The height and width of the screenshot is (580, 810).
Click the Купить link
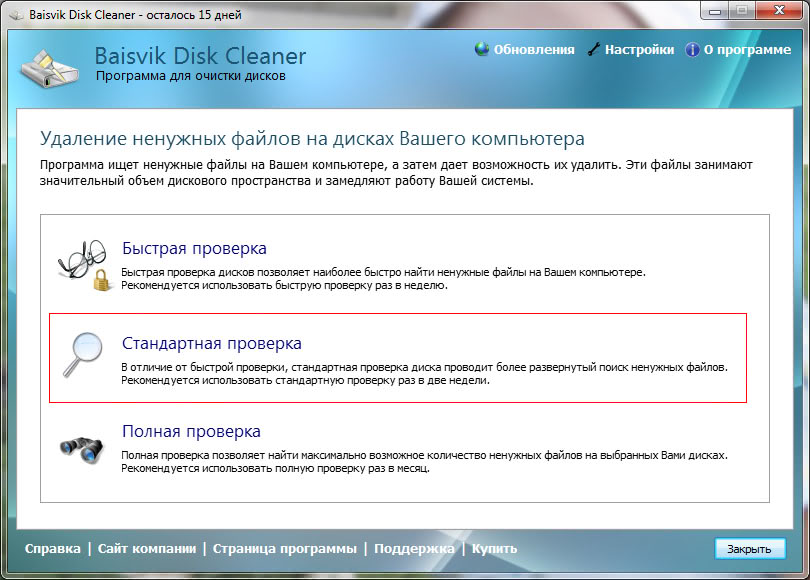494,548
